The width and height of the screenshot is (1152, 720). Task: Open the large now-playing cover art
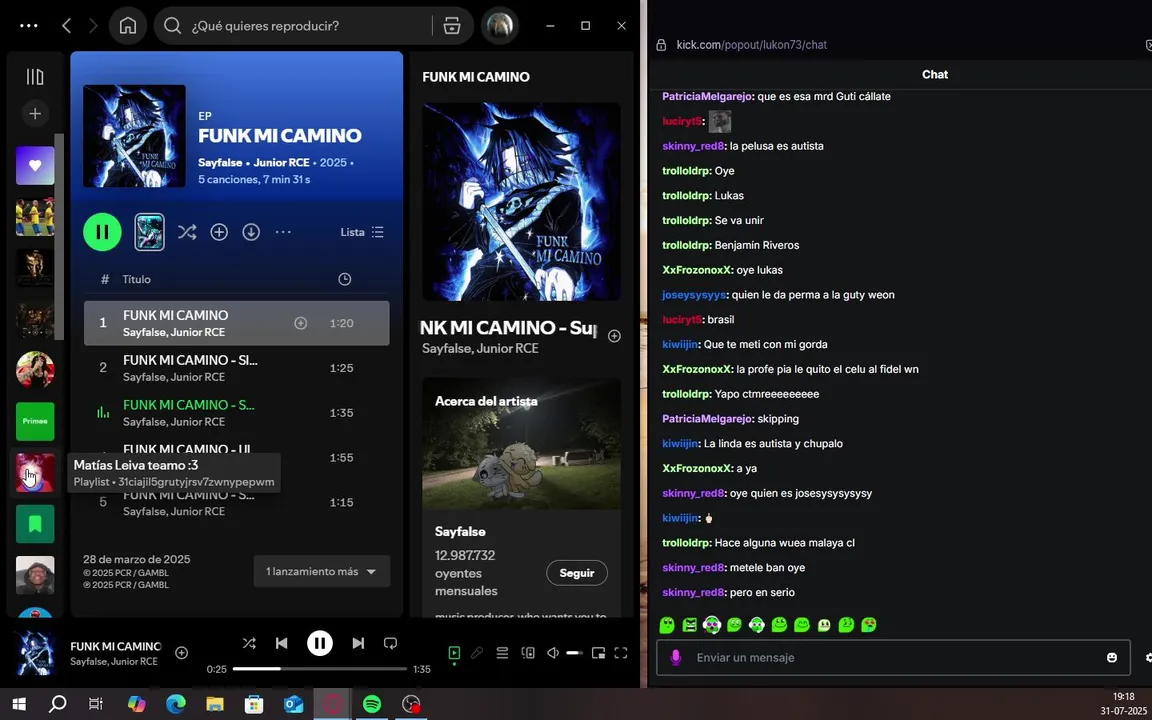(x=522, y=201)
